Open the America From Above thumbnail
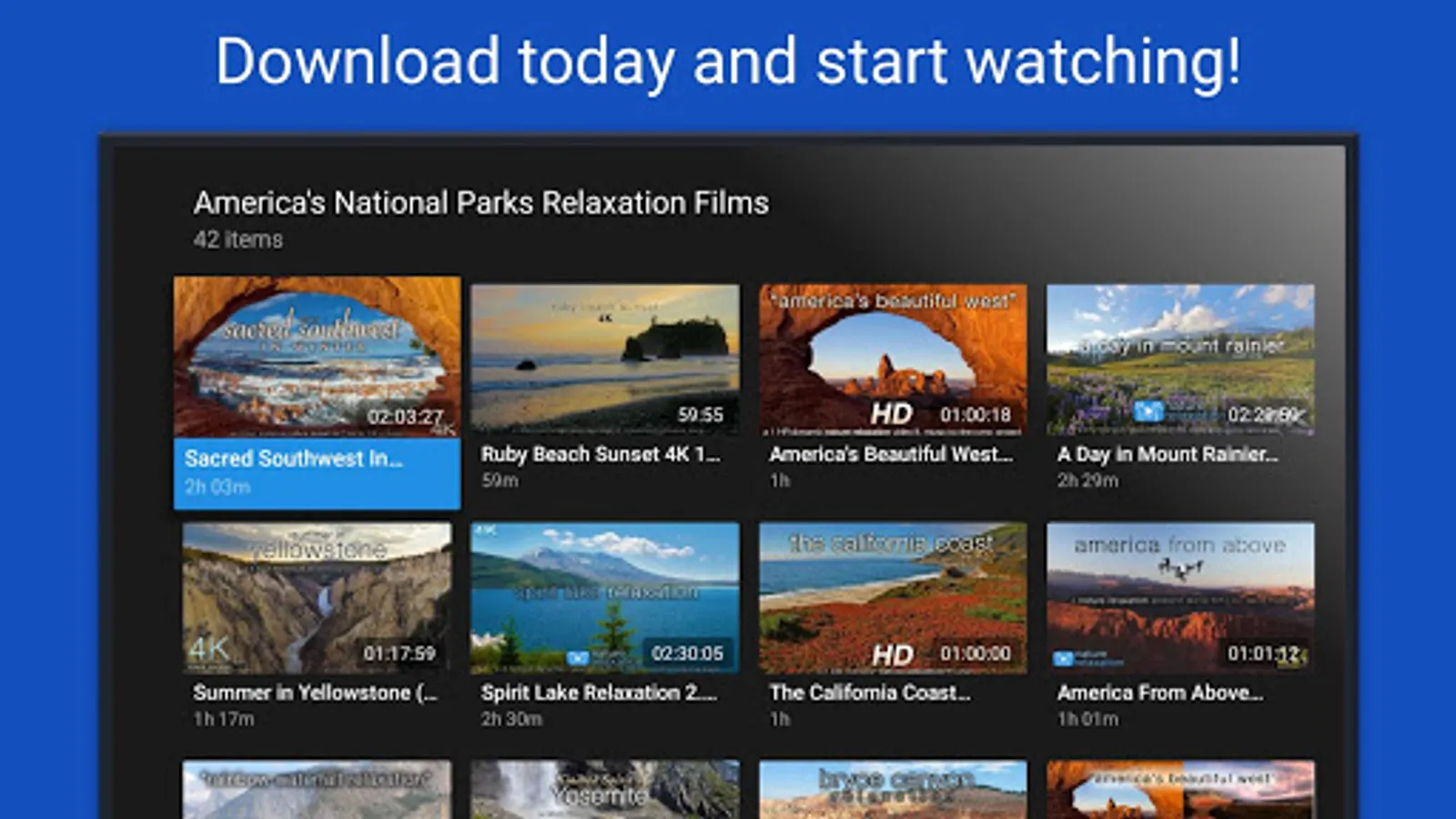Viewport: 1456px width, 819px height. [x=1180, y=598]
